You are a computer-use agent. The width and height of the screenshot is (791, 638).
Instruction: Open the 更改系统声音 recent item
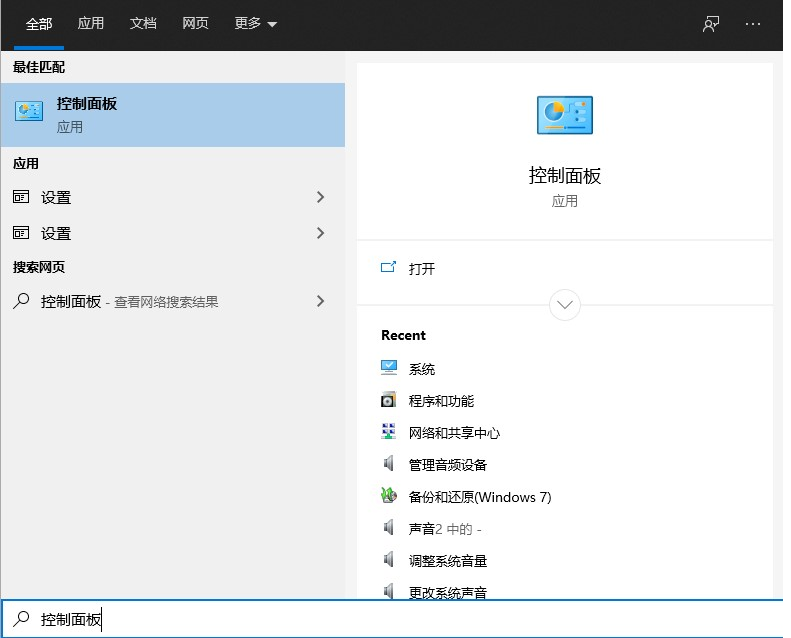tap(447, 592)
